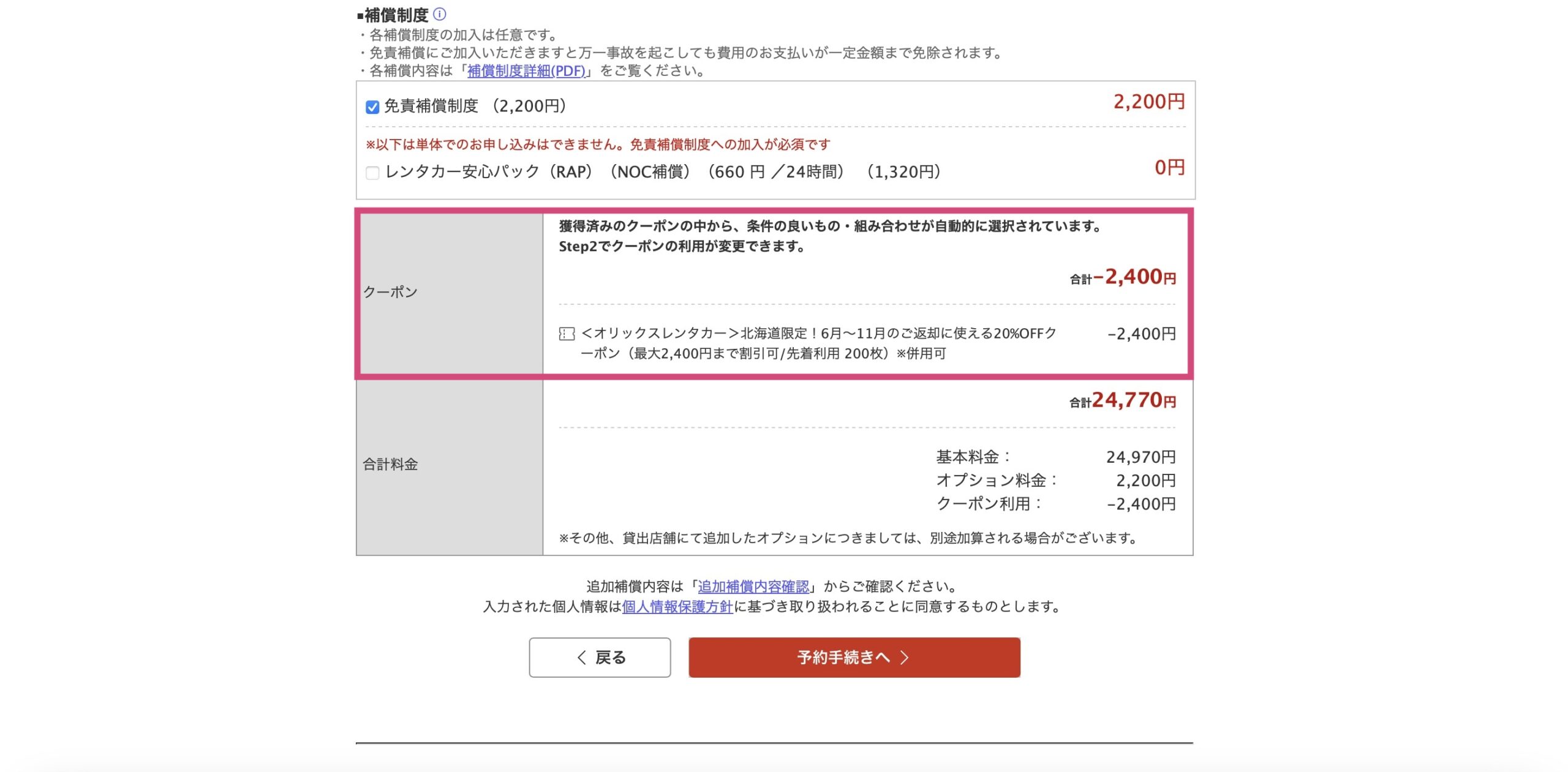The height and width of the screenshot is (772, 1568).
Task: Open the 補償制度詳細(PDF) link
Action: (x=526, y=71)
